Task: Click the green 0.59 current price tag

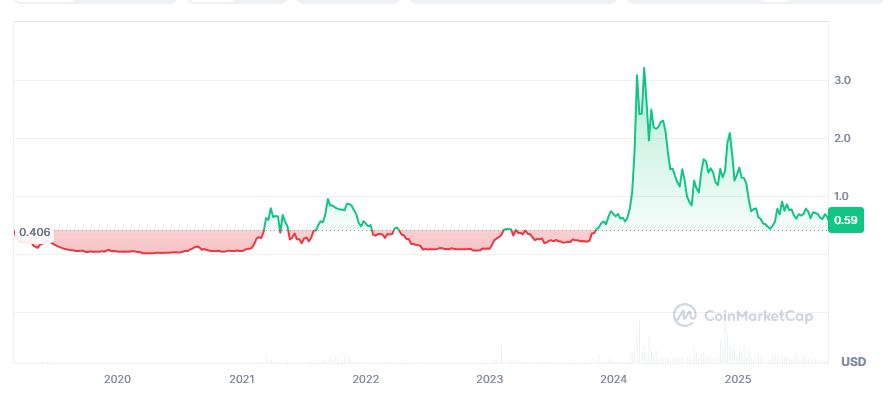Action: click(x=846, y=220)
